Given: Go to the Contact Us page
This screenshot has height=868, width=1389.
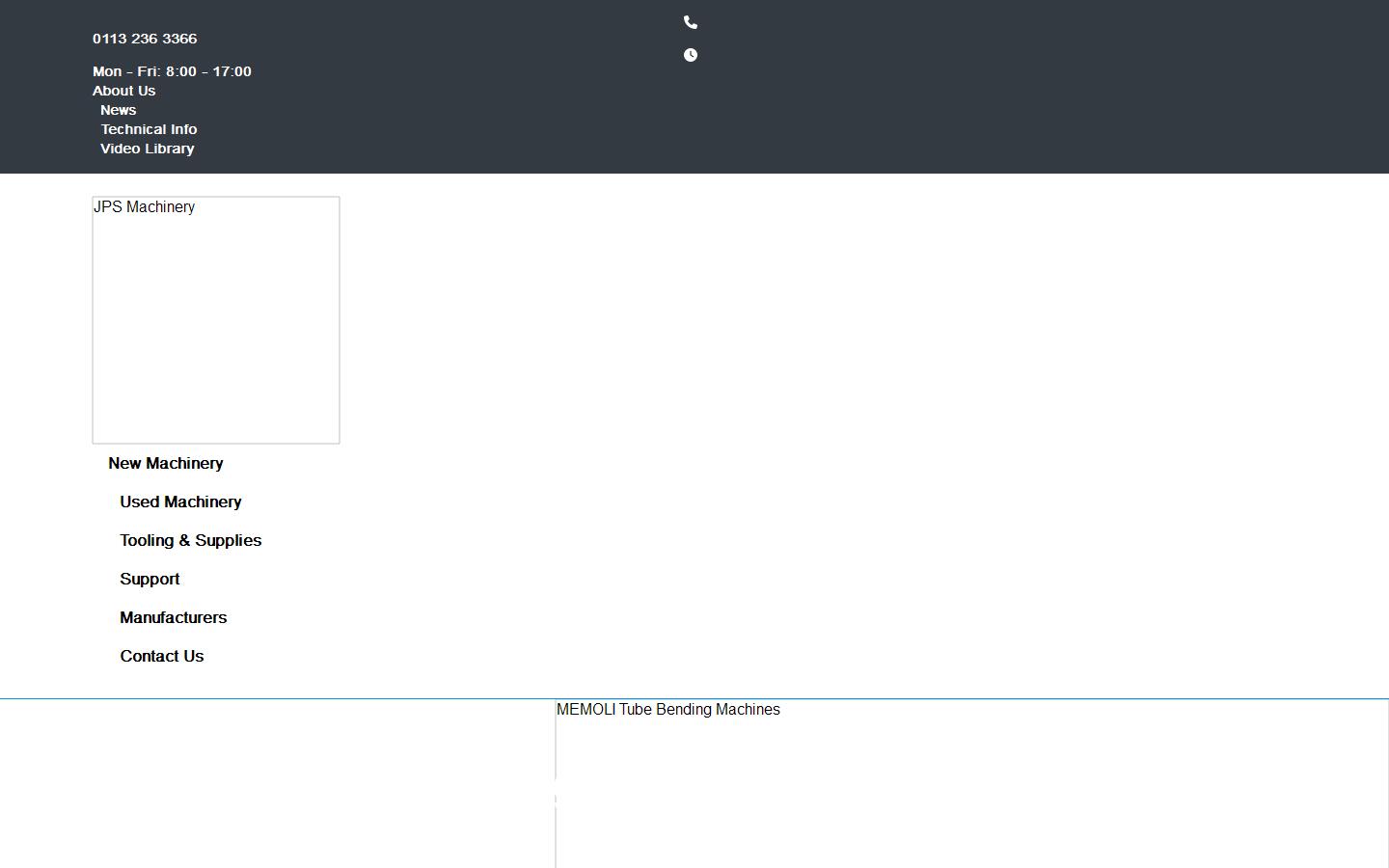Looking at the screenshot, I should tap(161, 656).
